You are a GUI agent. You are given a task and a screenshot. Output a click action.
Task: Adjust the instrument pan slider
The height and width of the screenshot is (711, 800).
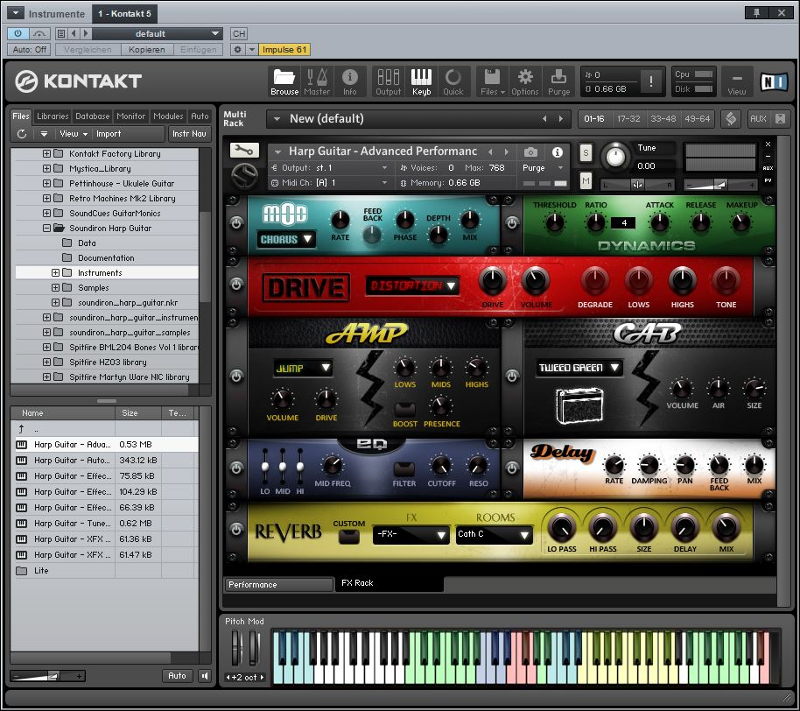tap(637, 185)
